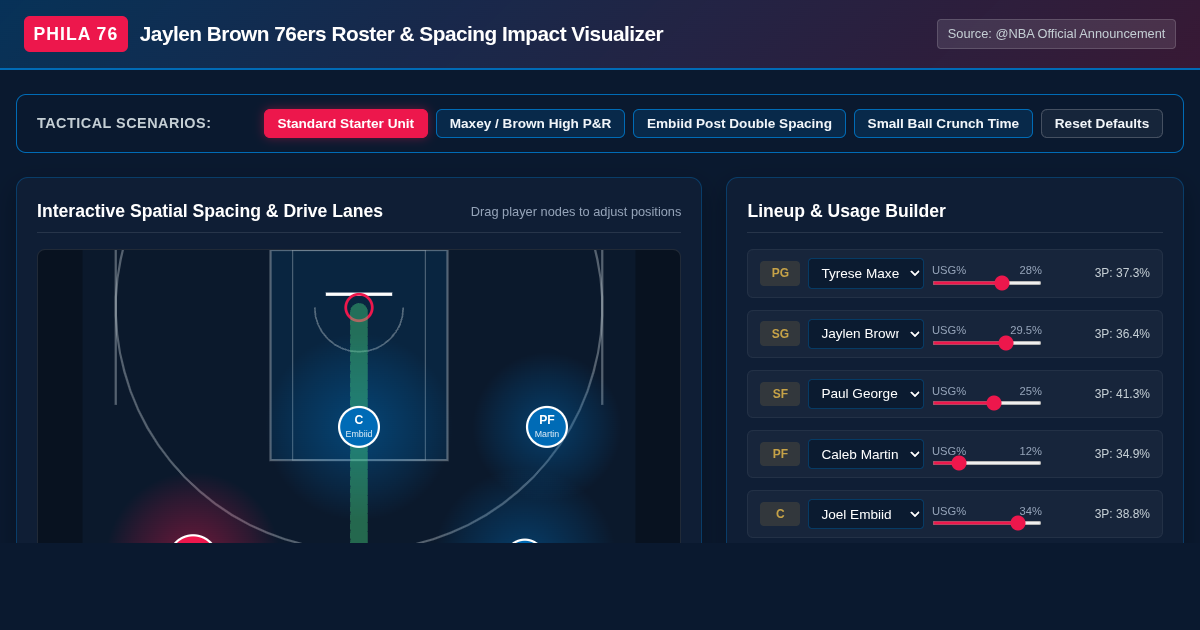Image resolution: width=1200 pixels, height=630 pixels.
Task: Click the 3P: 38.8% value
Action: coord(1122,513)
